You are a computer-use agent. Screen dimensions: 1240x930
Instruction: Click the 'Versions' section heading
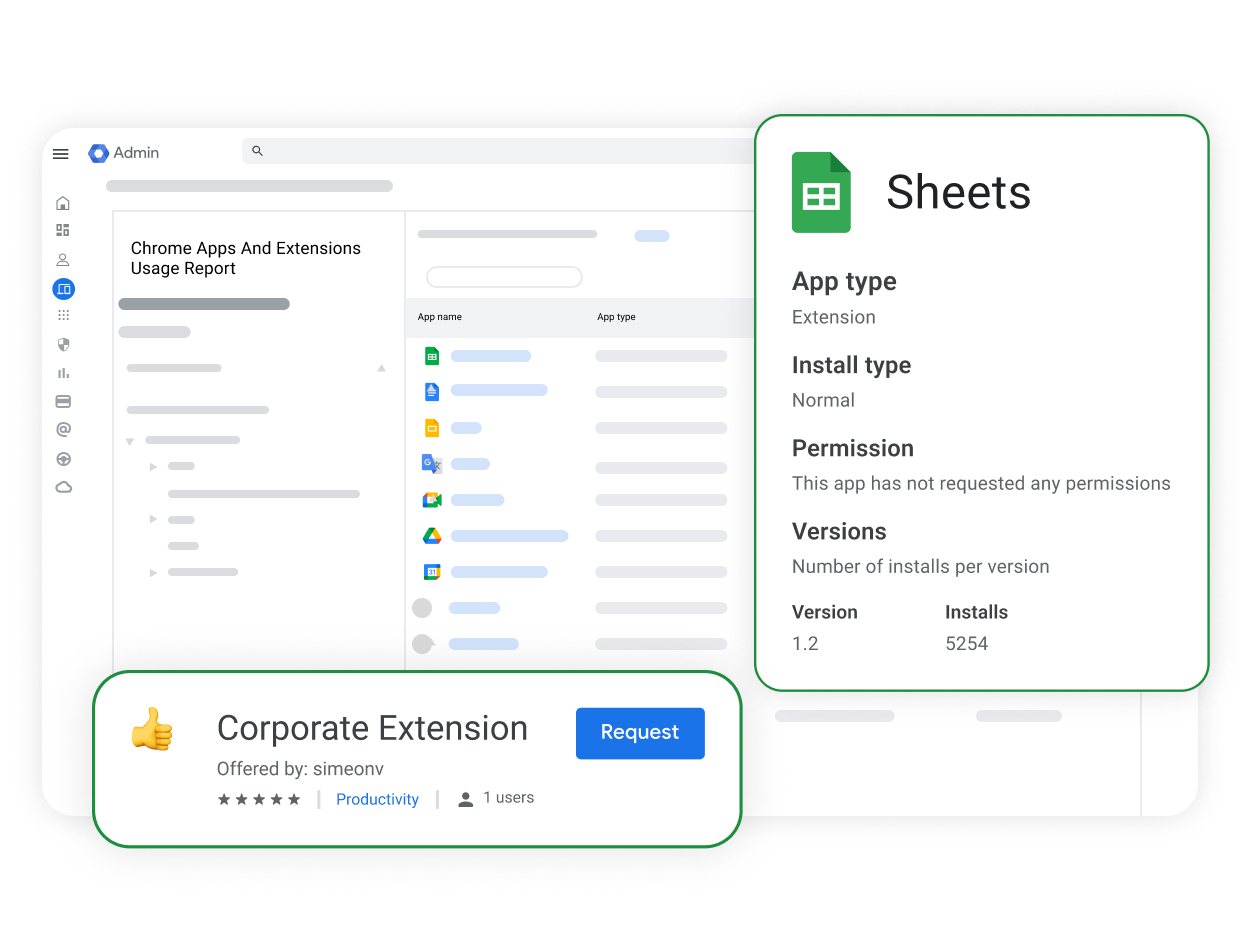[x=839, y=531]
